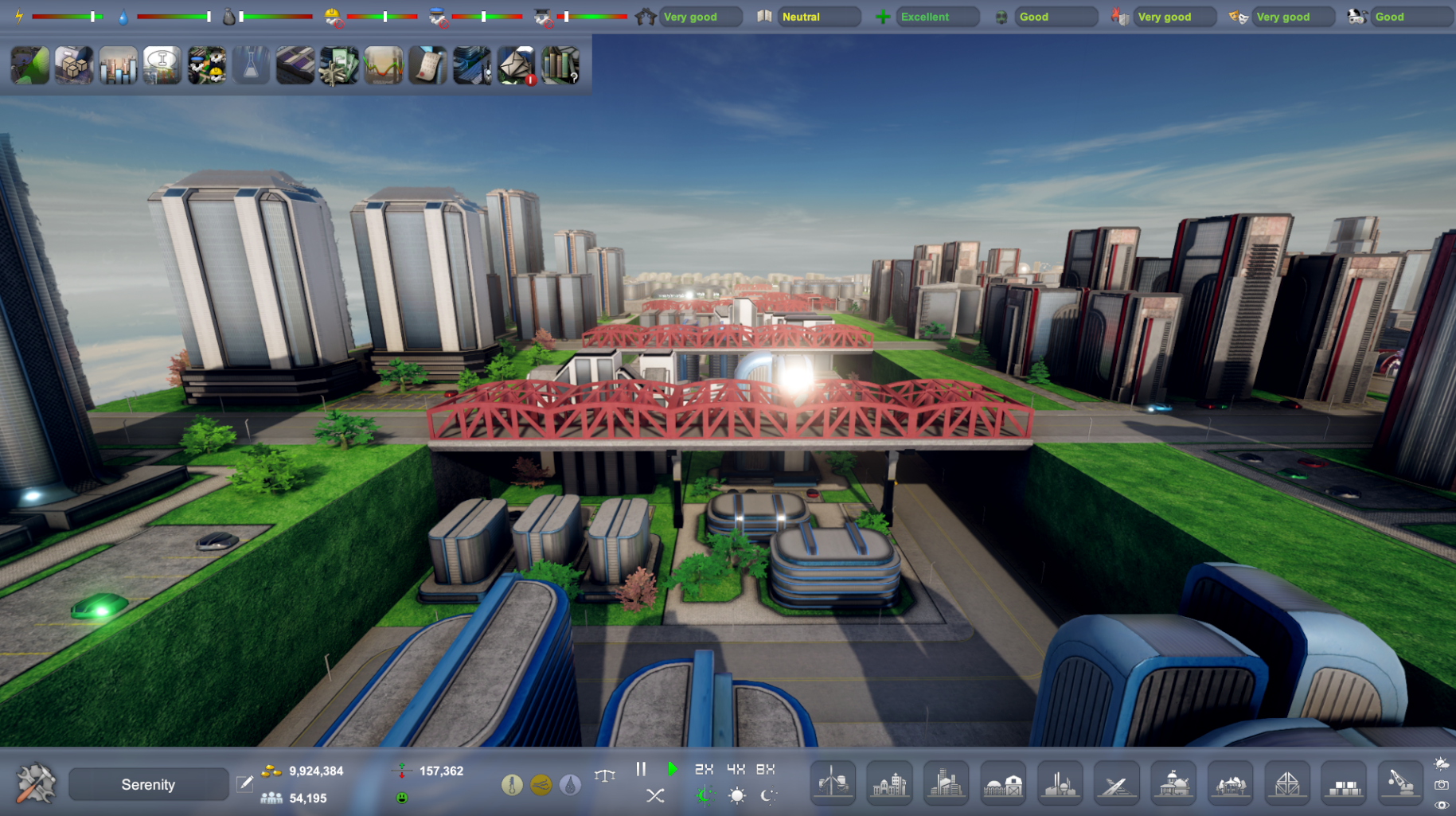Toggle the water drop overlay
This screenshot has width=1456, height=816.
click(570, 785)
